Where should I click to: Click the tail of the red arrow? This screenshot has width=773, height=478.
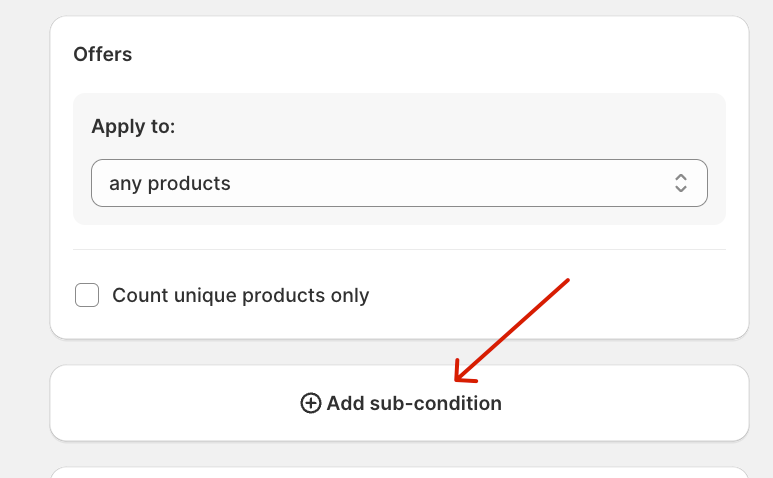[x=565, y=283]
